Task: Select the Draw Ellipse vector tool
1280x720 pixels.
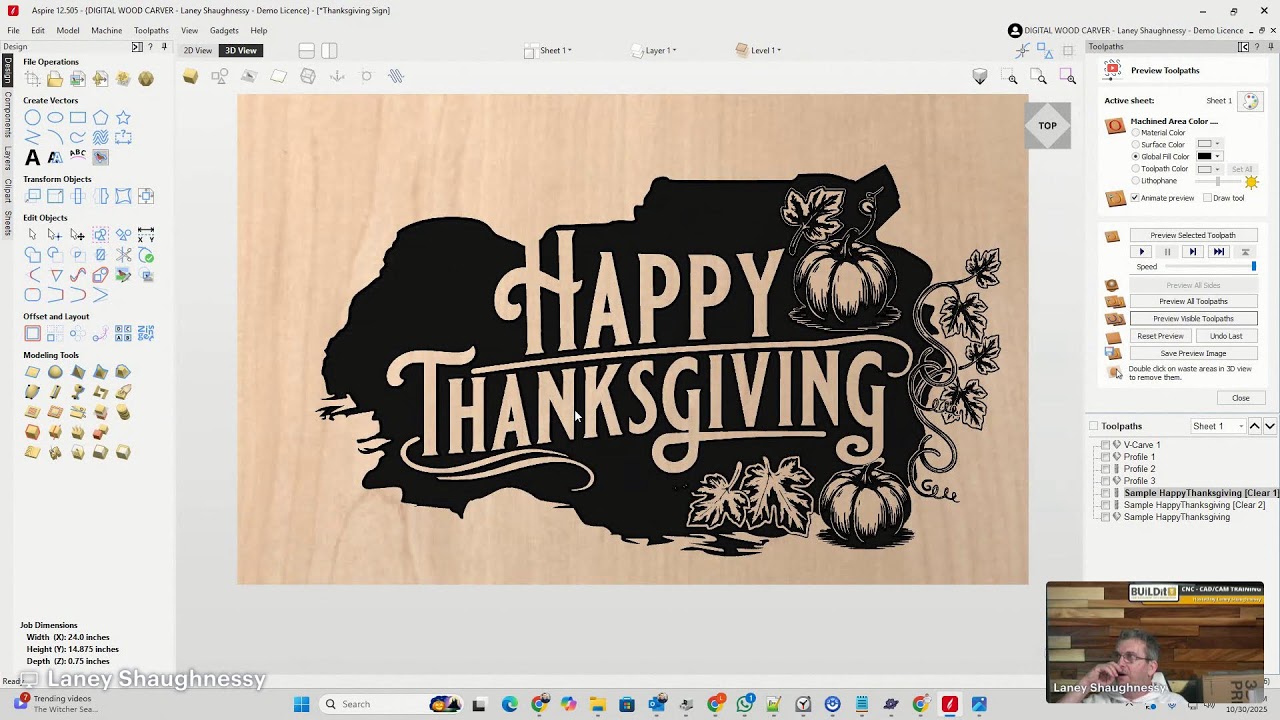Action: [x=55, y=118]
